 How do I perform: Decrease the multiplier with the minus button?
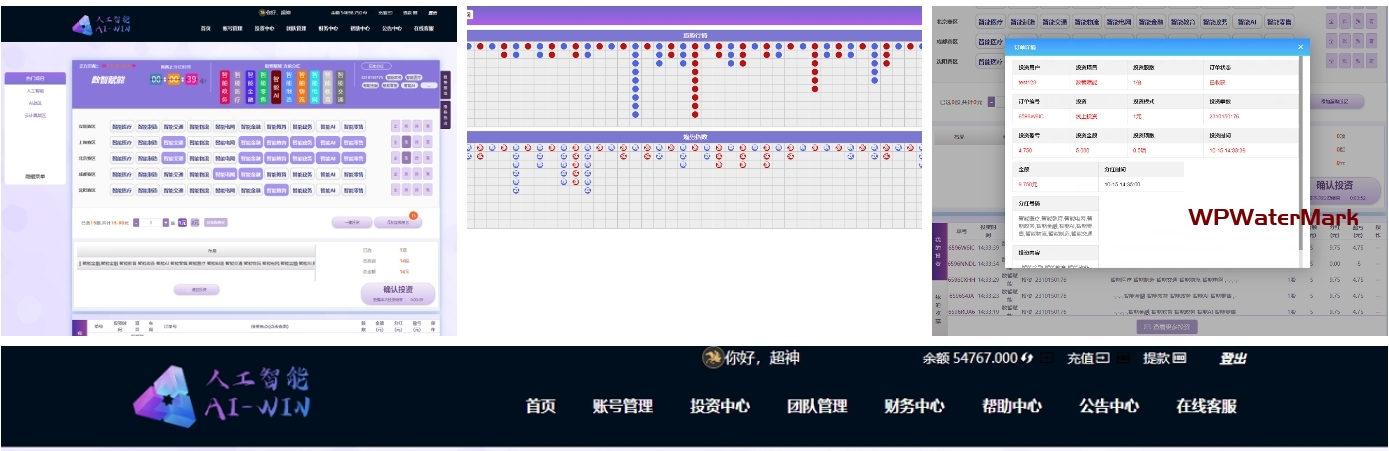tap(136, 222)
